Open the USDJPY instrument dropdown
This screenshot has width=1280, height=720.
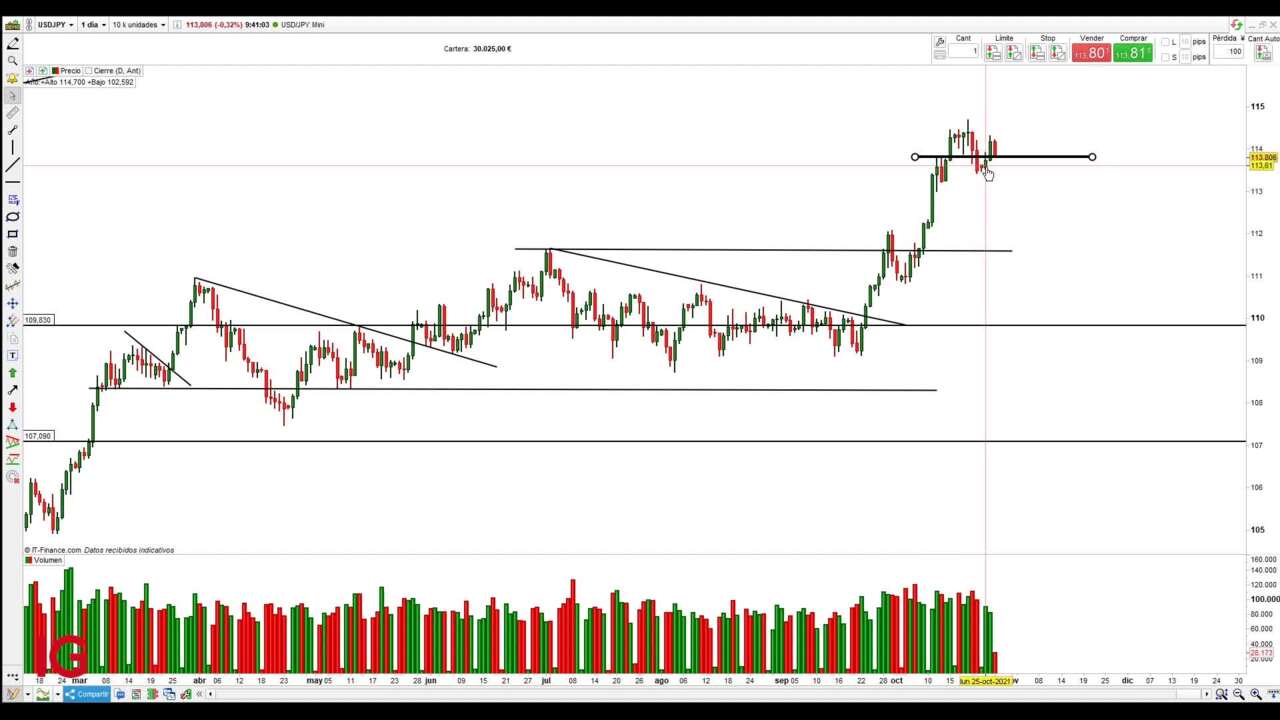tap(55, 24)
